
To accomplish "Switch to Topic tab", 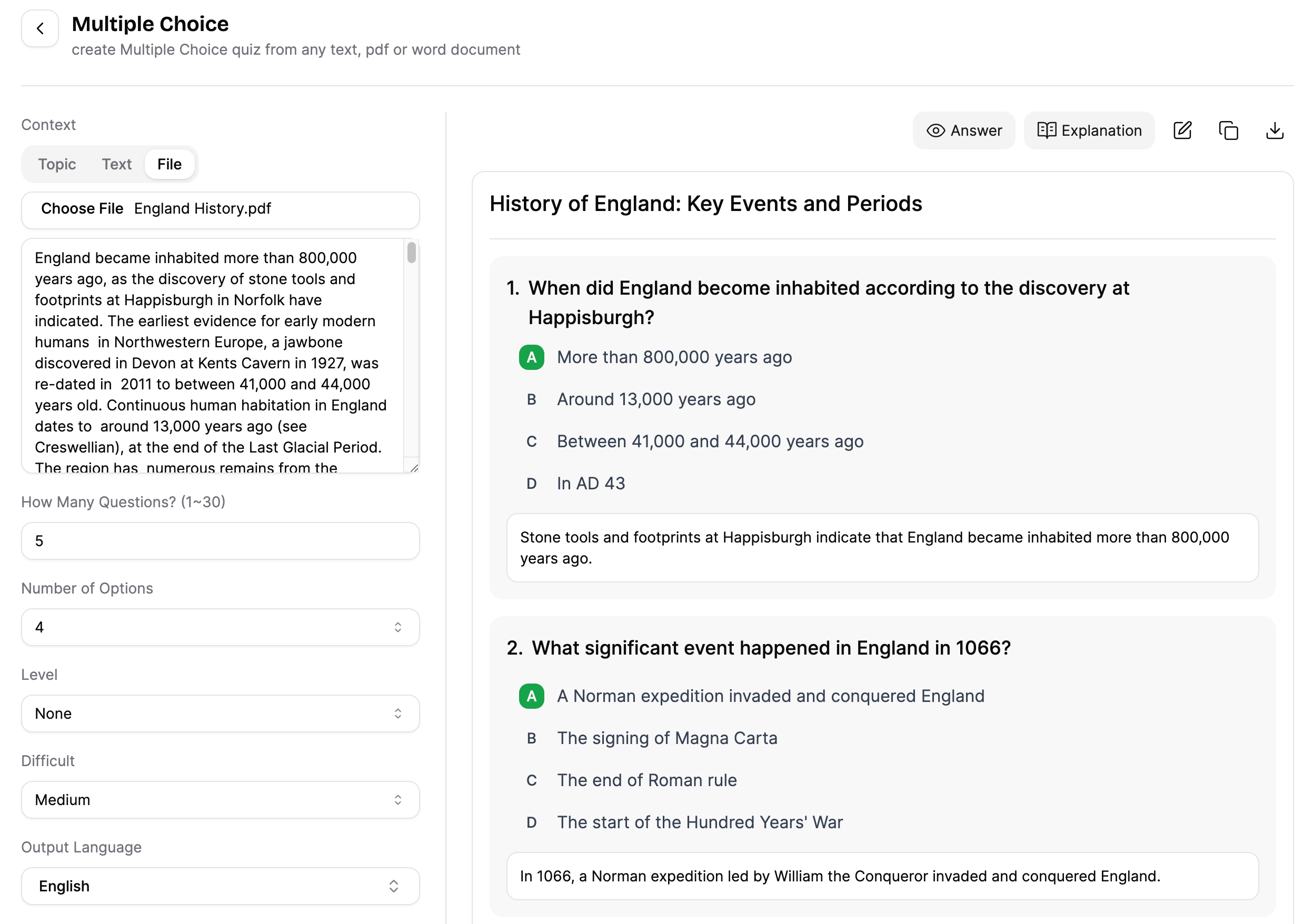I will pos(56,163).
